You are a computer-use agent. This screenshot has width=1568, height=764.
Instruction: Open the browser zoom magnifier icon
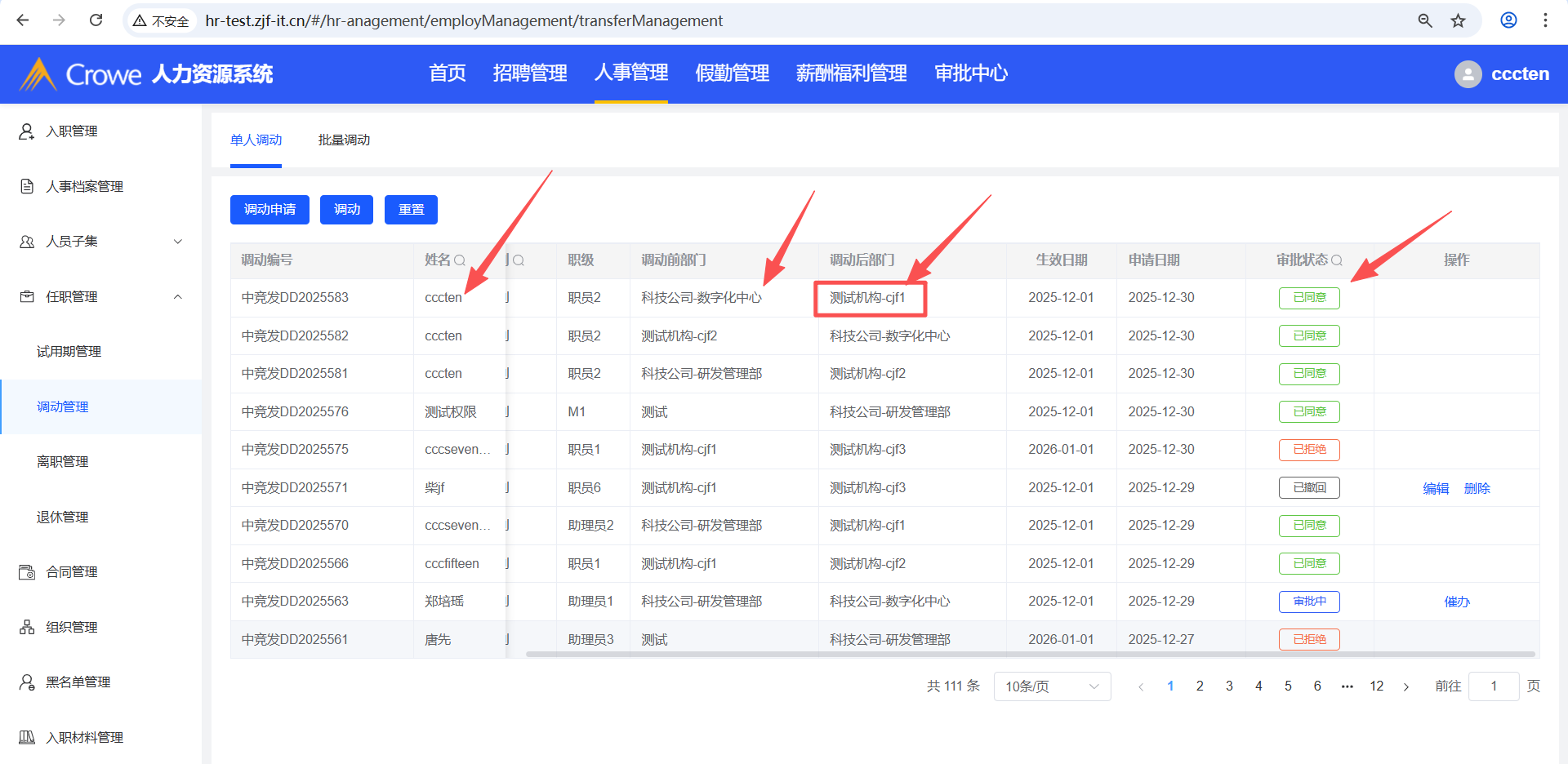tap(1425, 20)
